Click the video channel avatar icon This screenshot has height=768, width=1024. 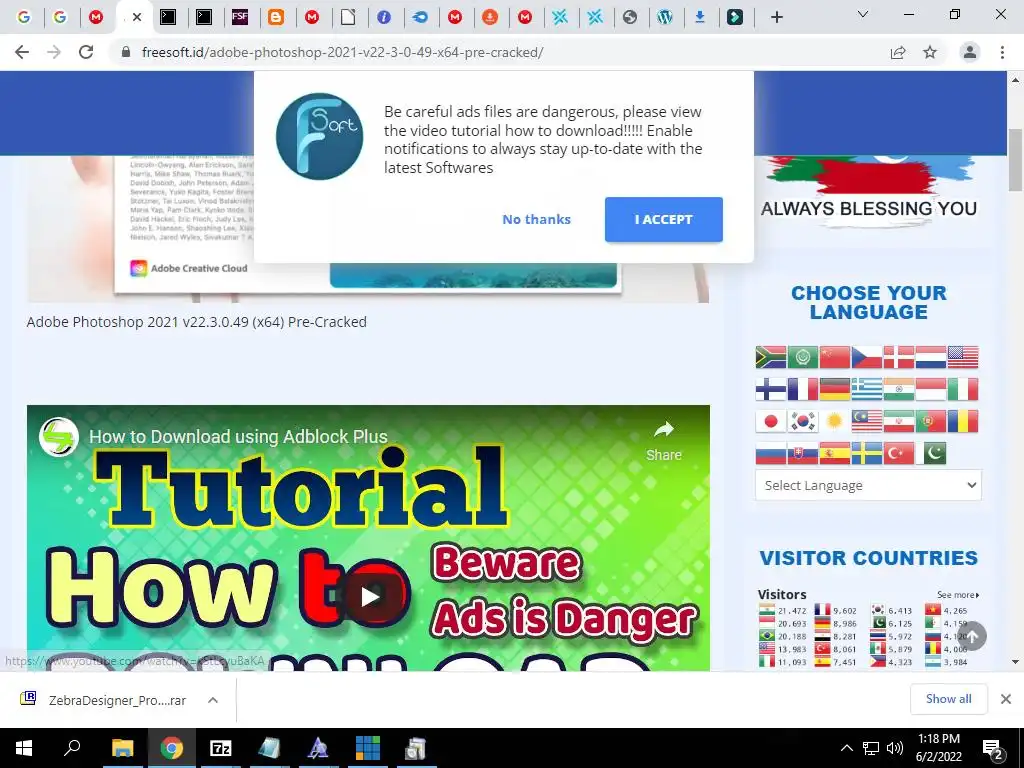point(59,437)
